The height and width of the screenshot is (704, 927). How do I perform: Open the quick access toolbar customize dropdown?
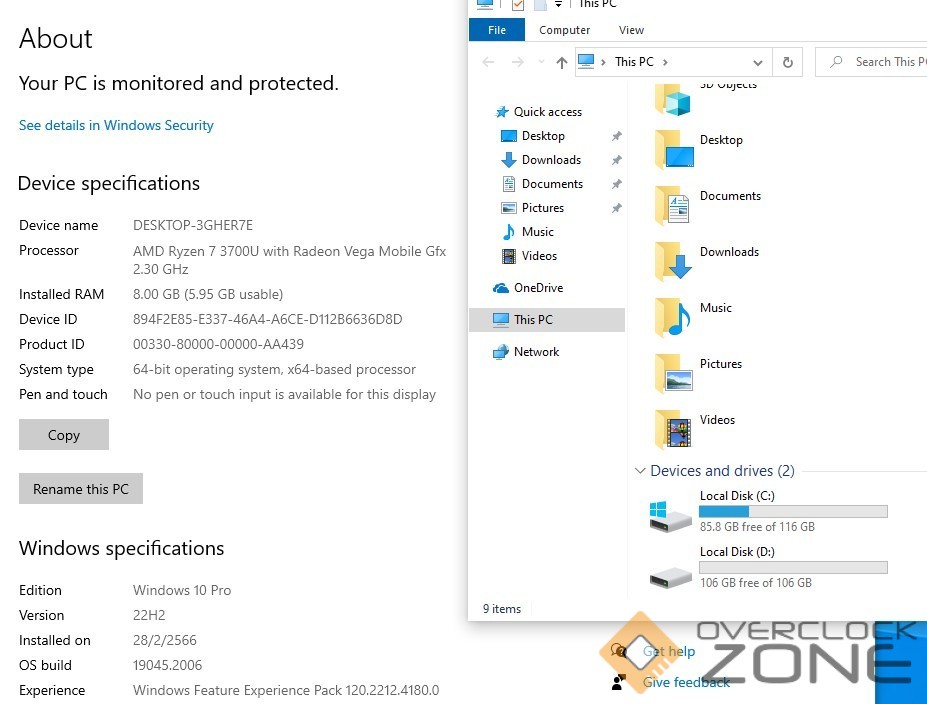558,5
